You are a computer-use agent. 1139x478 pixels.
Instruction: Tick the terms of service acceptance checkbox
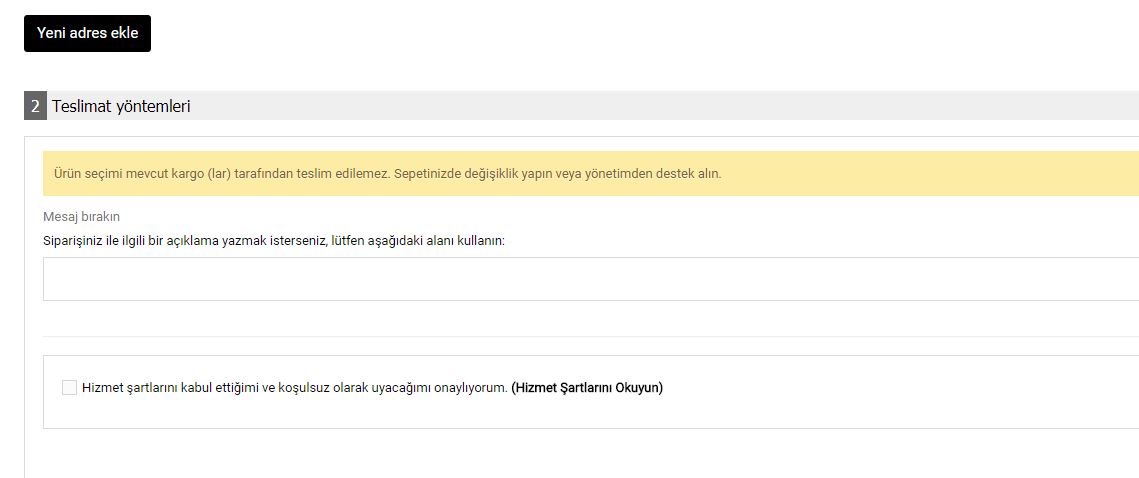pyautogui.click(x=69, y=388)
